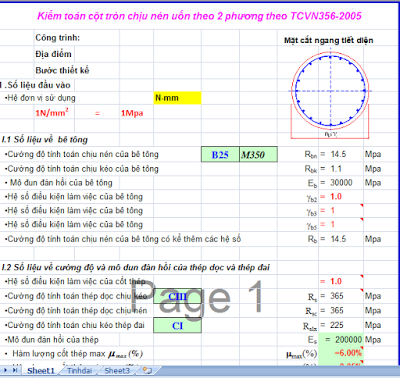The image size is (400, 378).
Task: Select the Rsc value 365
Action: pyautogui.click(x=337, y=311)
